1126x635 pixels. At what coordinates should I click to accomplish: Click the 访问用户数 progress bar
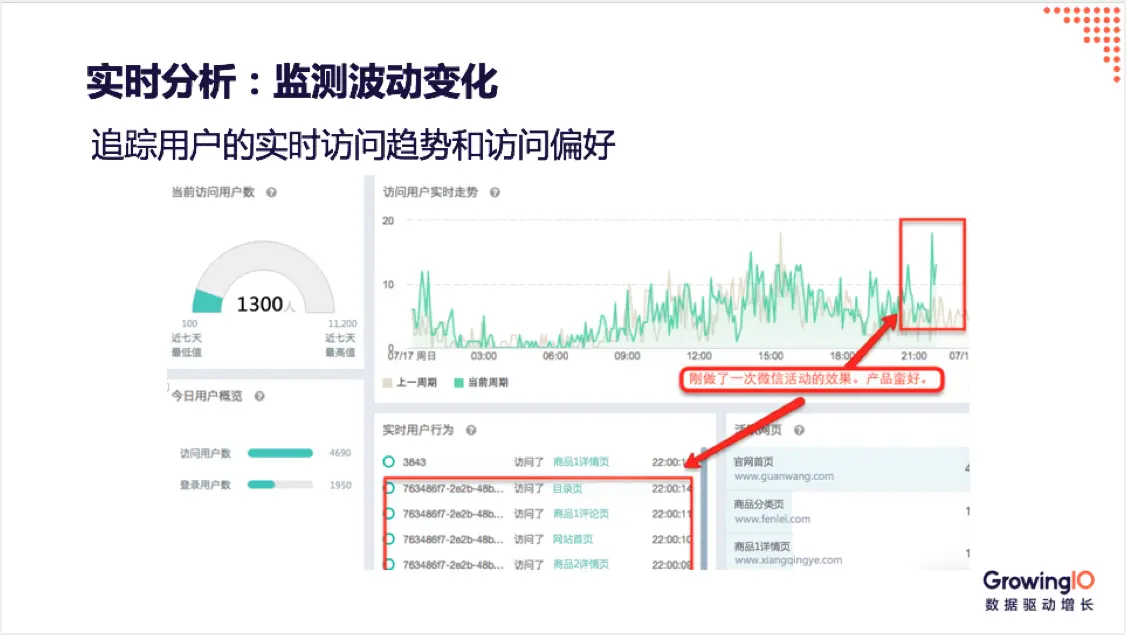(280, 453)
